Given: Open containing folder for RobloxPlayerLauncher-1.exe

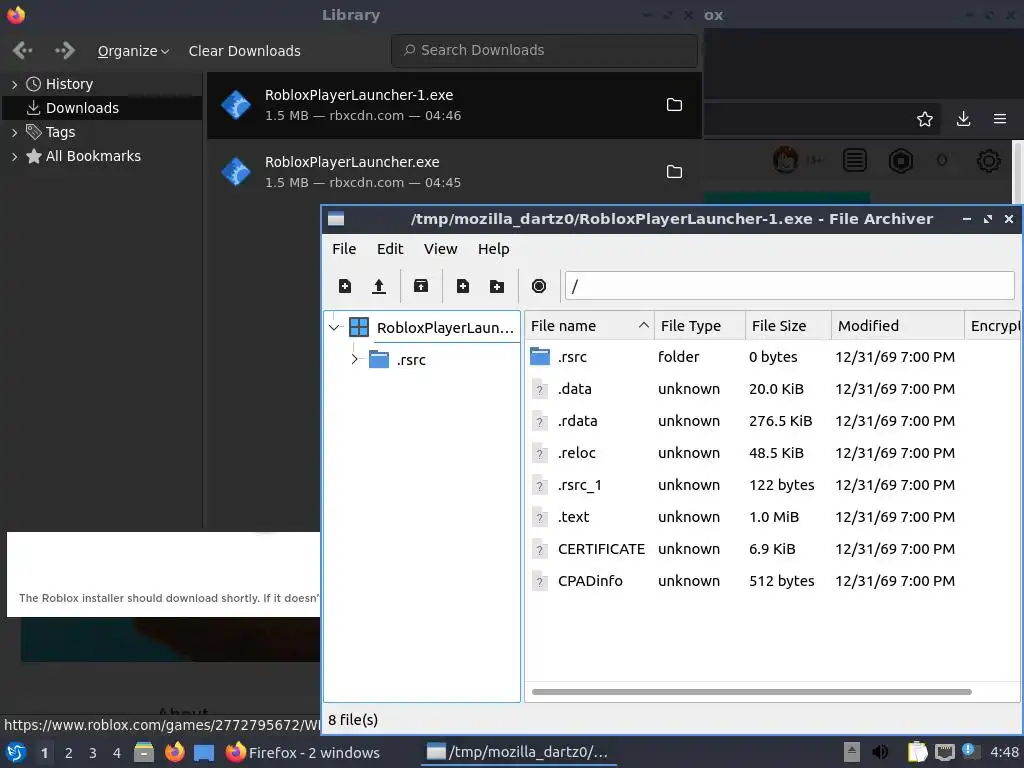Looking at the screenshot, I should click(674, 104).
